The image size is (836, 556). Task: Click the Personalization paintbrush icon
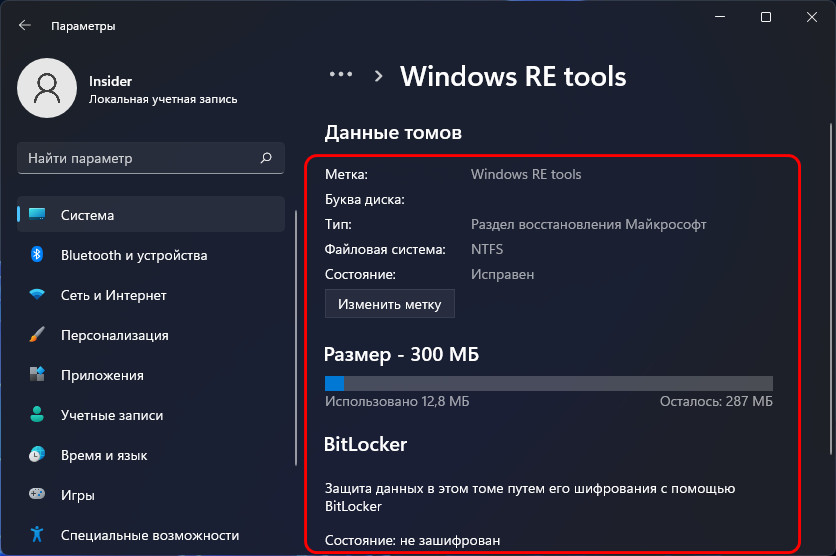click(37, 335)
